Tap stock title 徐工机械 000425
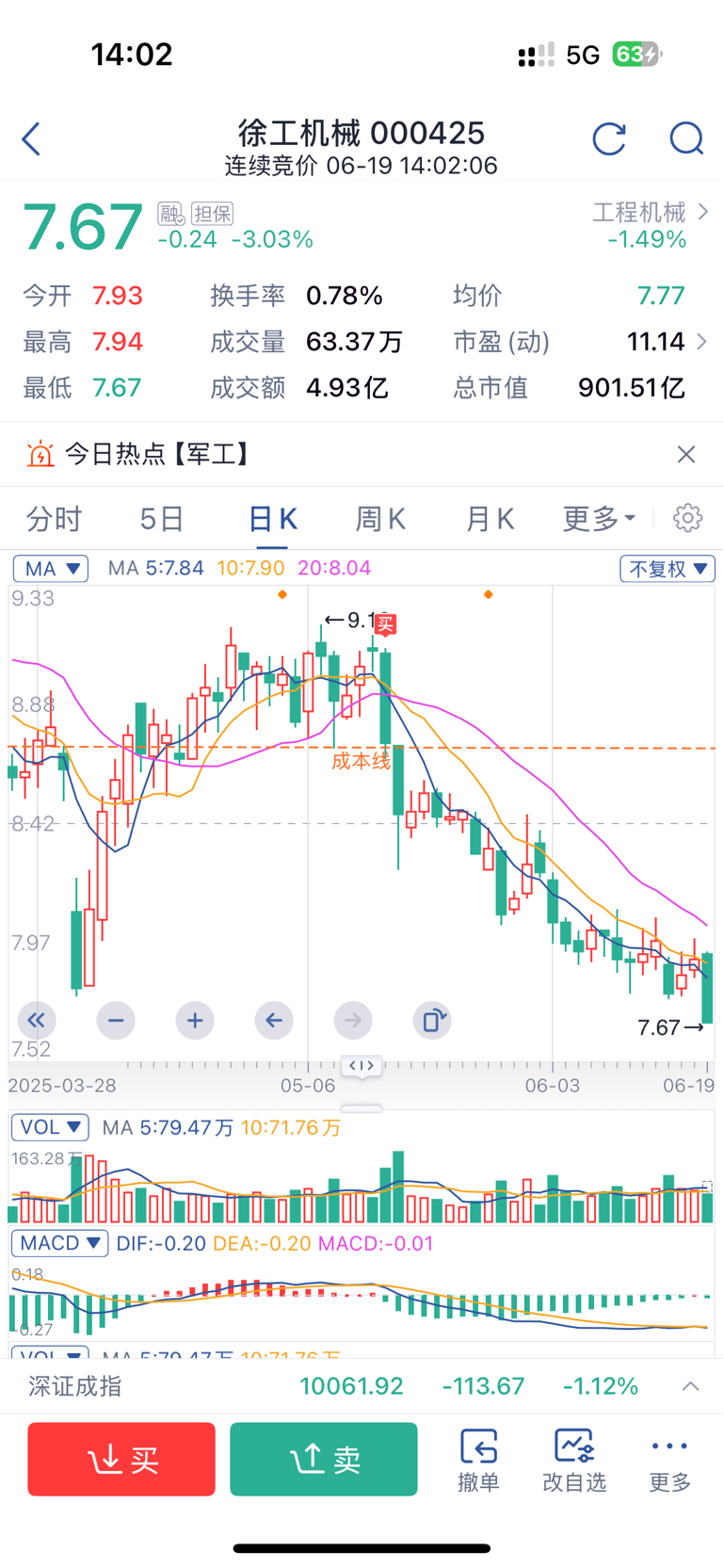This screenshot has height=1568, width=724. pyautogui.click(x=362, y=133)
